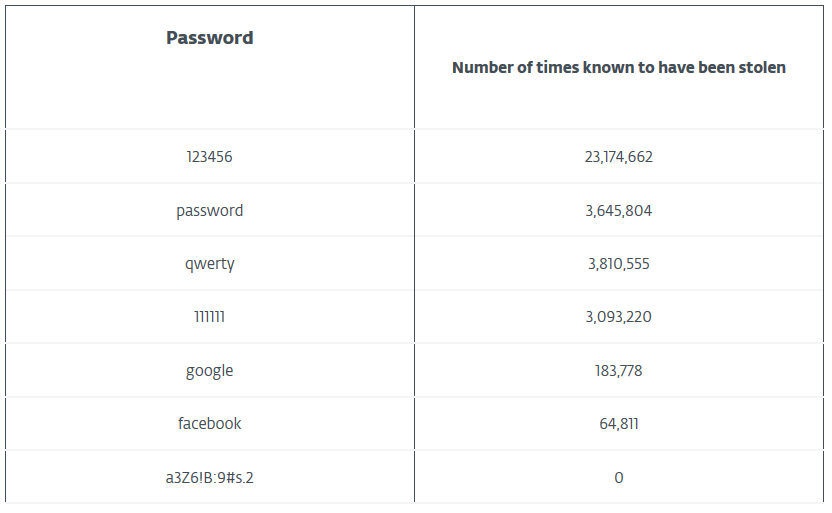Click the 3,093,220 count value

pos(618,317)
